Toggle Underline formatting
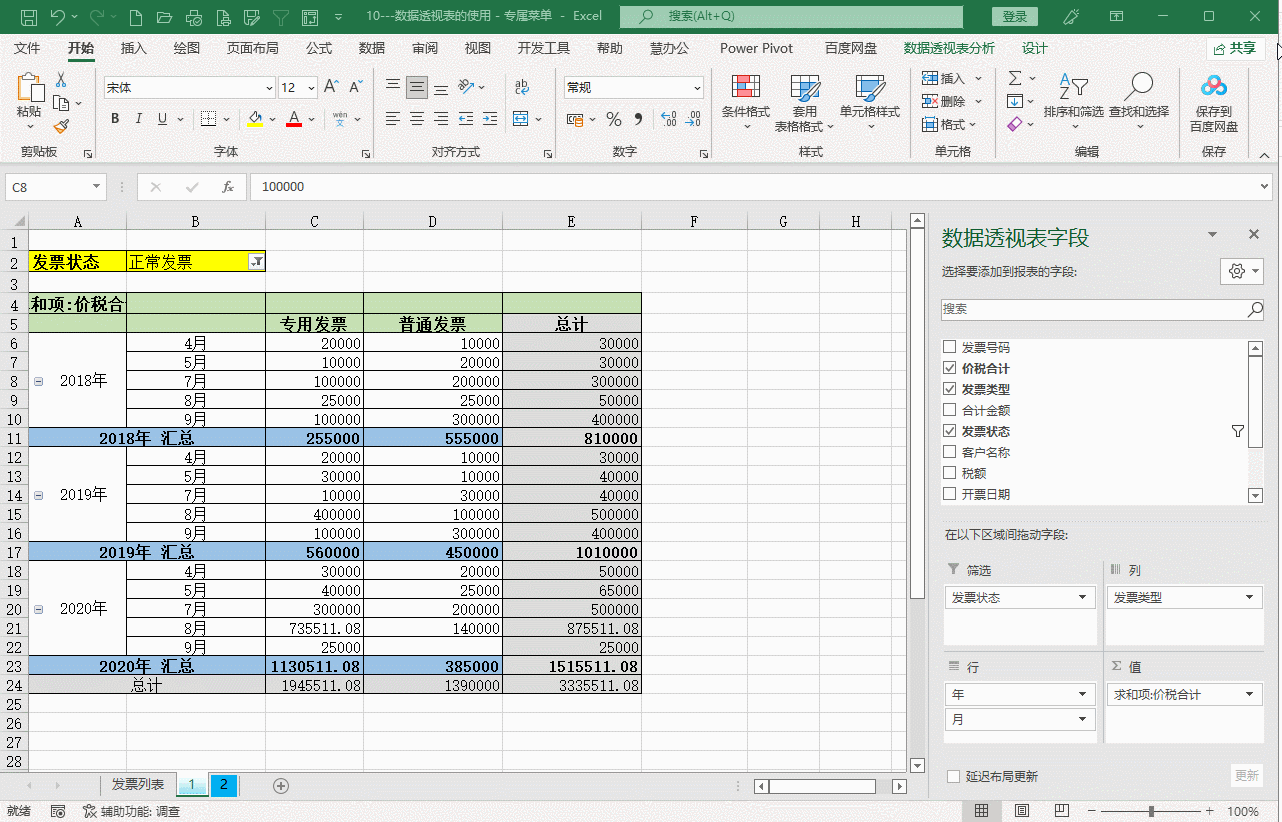Viewport: 1282px width, 822px height. [162, 119]
